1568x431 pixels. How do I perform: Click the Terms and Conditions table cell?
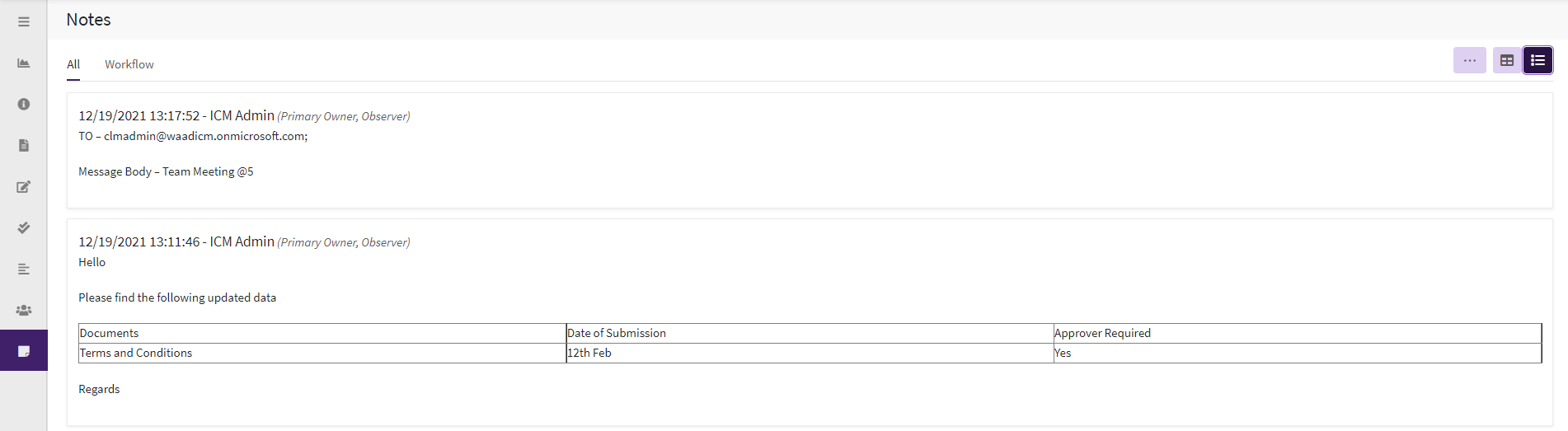pyautogui.click(x=136, y=353)
